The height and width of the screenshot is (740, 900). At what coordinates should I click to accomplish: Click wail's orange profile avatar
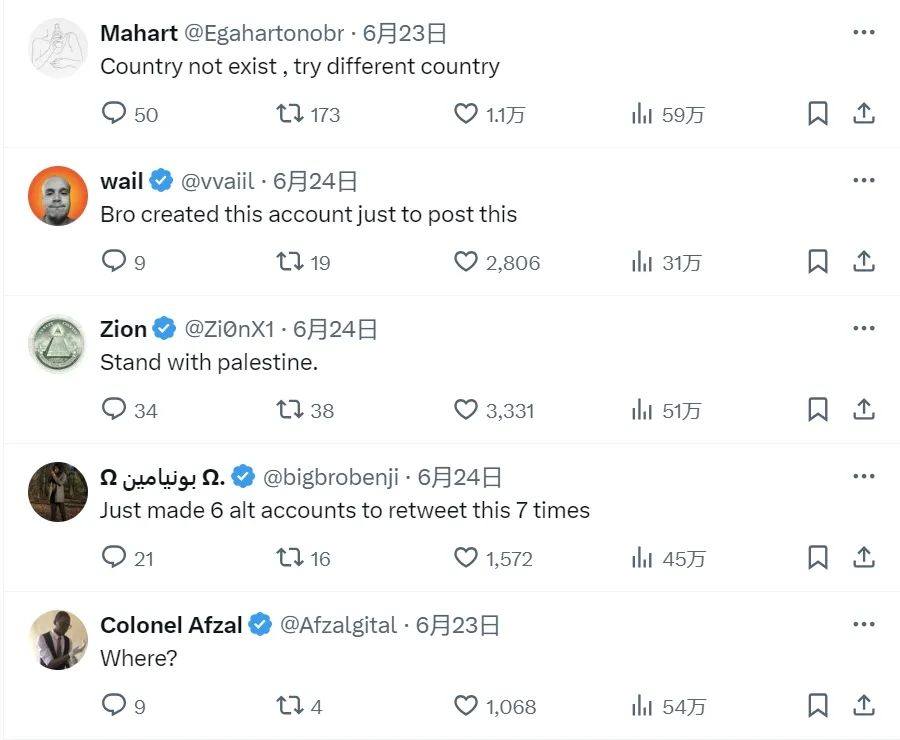coord(58,196)
